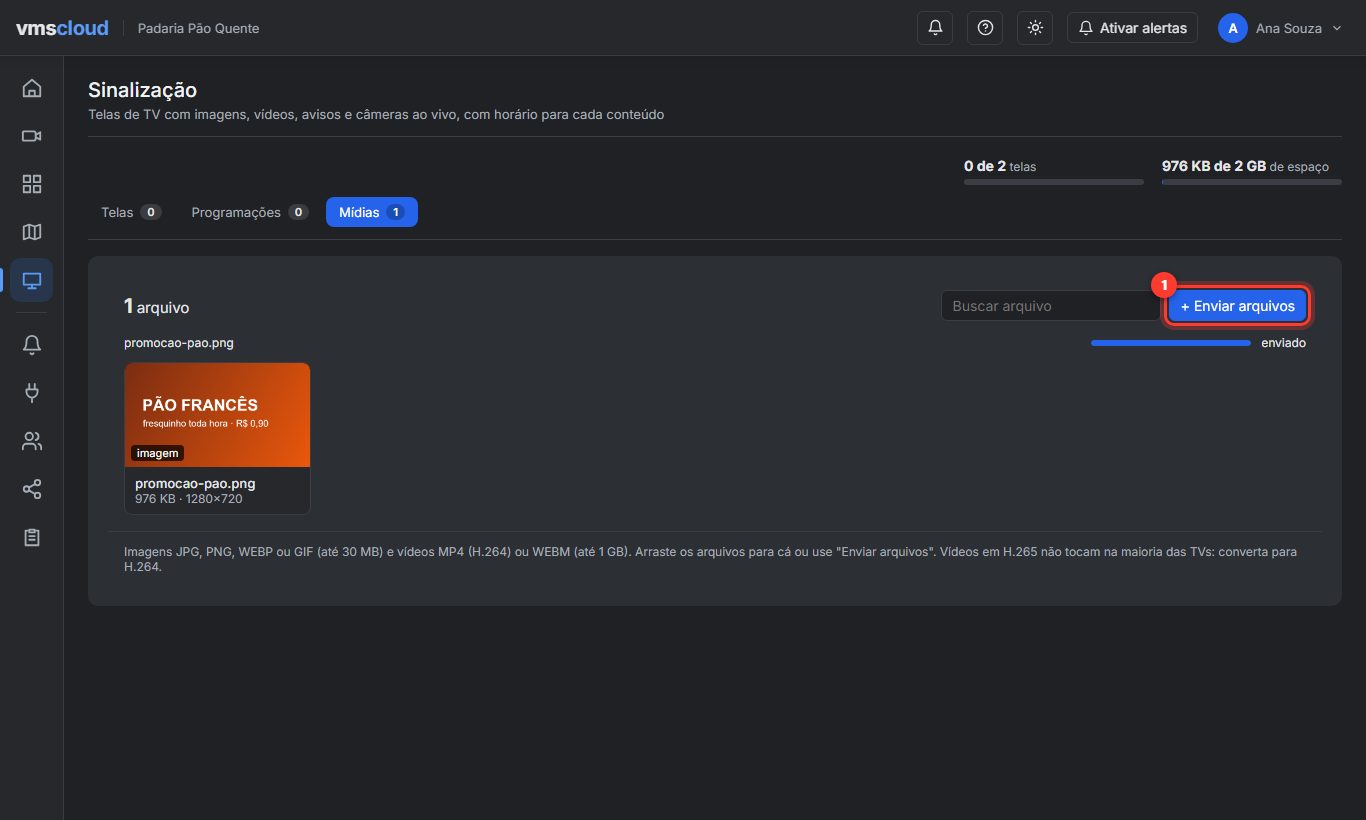Open the map sidebar icon
1366x820 pixels.
[32, 232]
